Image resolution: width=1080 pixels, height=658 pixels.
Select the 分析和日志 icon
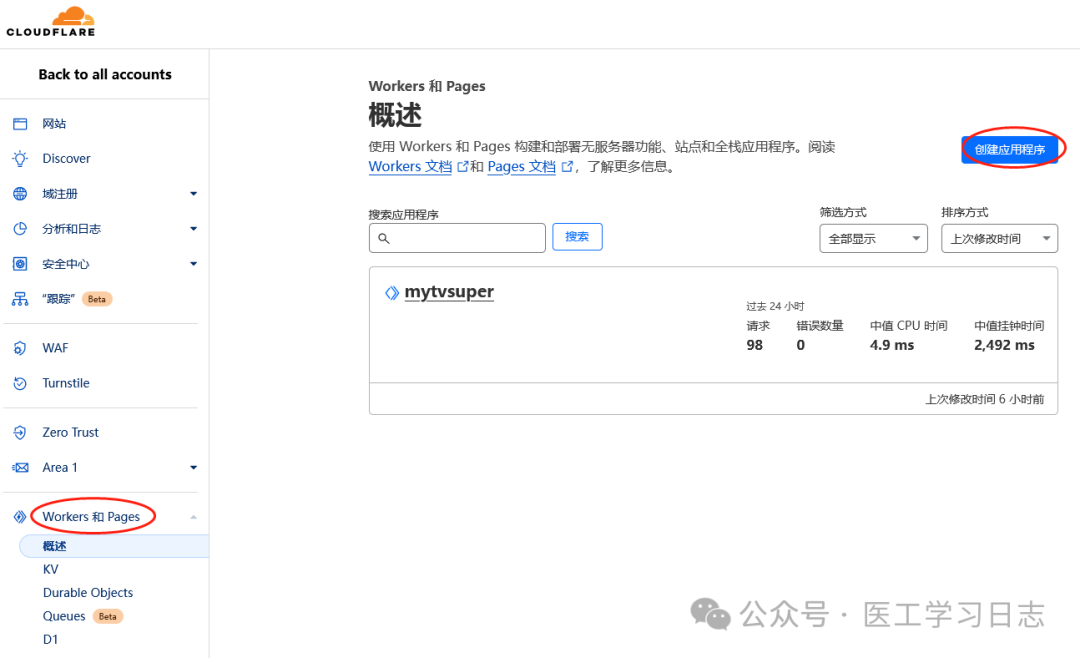tap(19, 228)
